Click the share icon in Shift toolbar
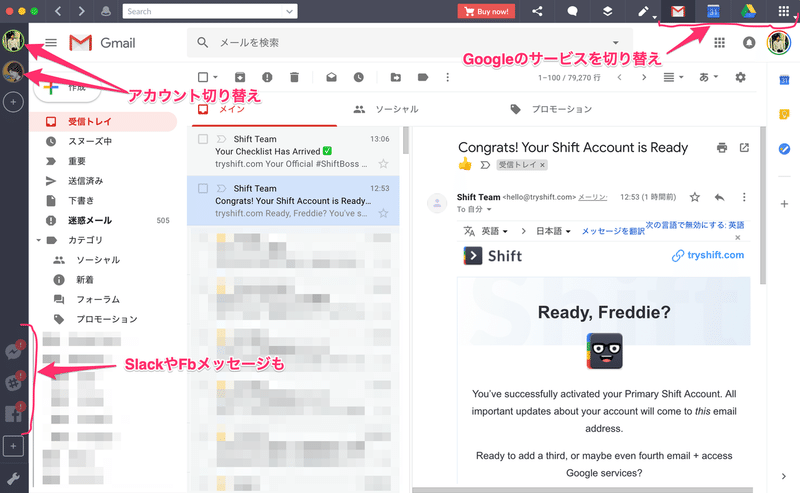 click(537, 11)
